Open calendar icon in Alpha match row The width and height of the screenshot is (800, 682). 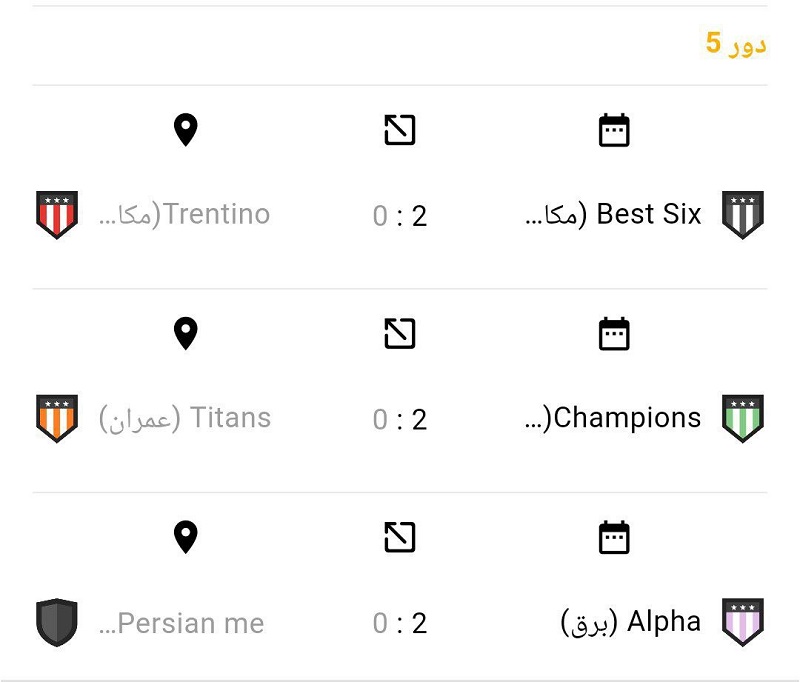pos(614,537)
